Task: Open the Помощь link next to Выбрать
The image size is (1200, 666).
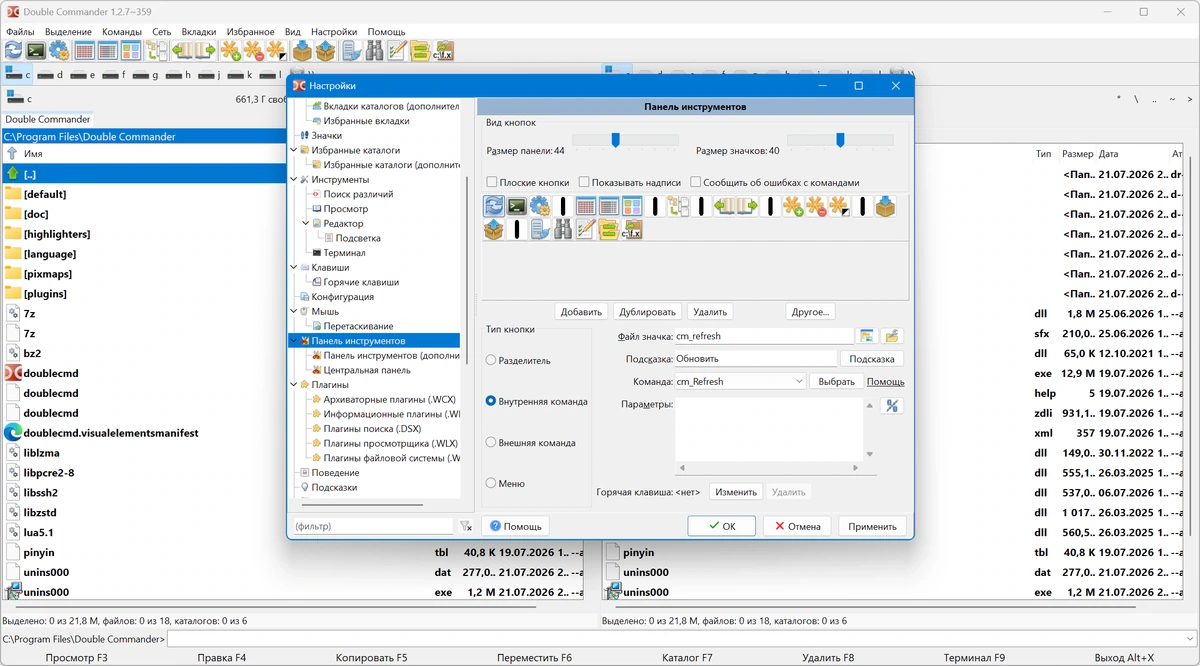Action: click(885, 382)
